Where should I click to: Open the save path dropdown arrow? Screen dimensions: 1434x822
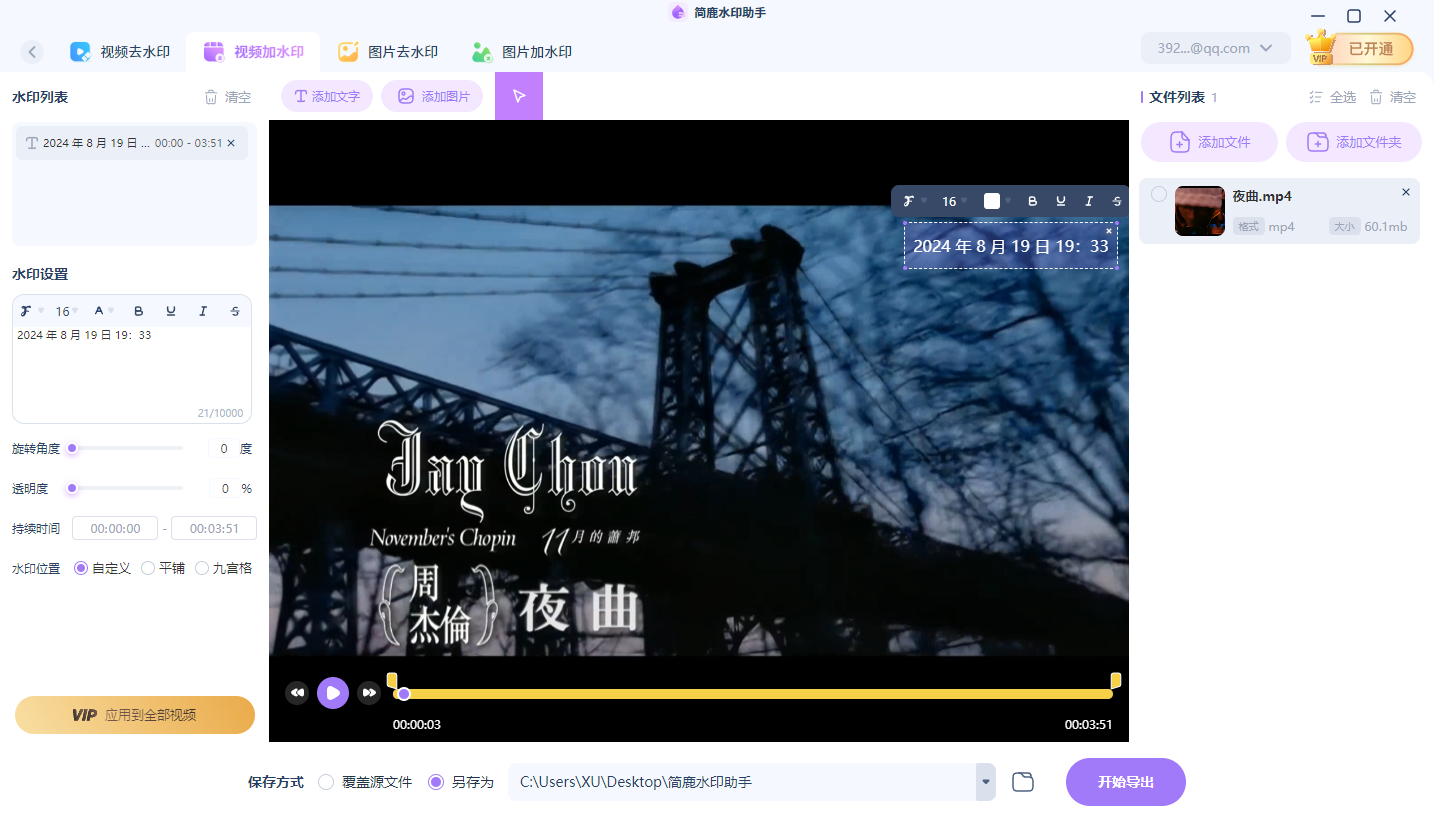[x=984, y=781]
